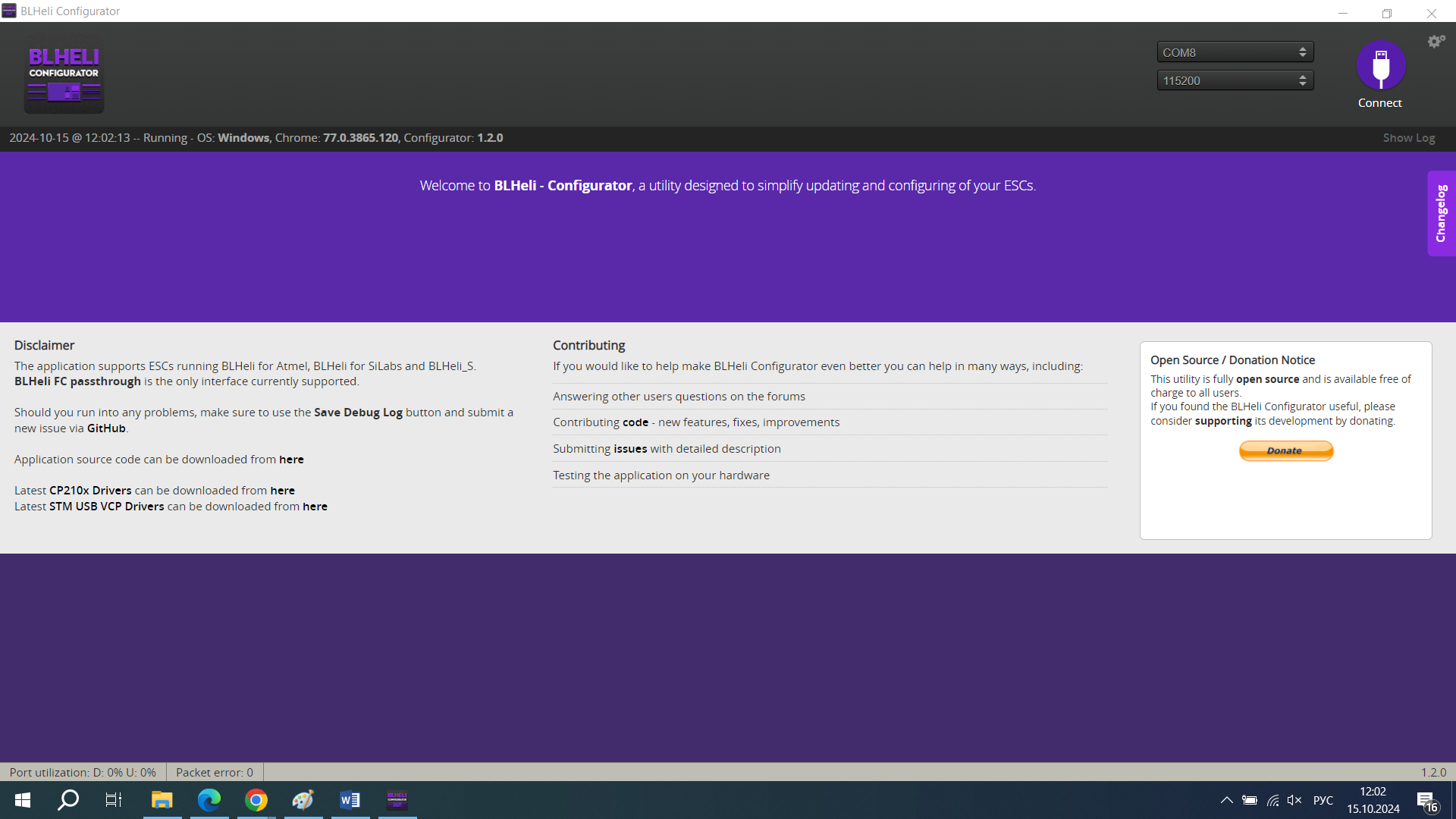This screenshot has height=819, width=1456.
Task: Expand the COM8 port dropdown
Action: click(1235, 52)
